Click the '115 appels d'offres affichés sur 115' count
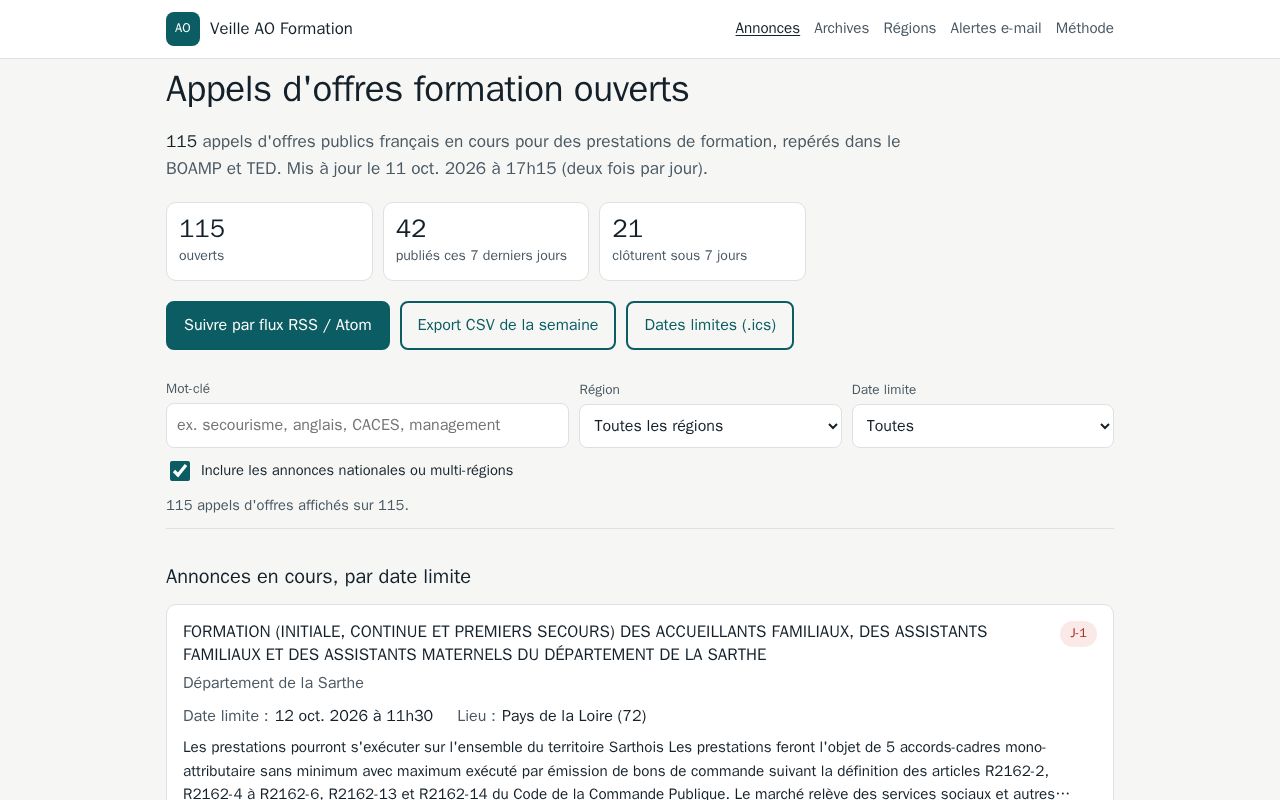 coord(287,505)
